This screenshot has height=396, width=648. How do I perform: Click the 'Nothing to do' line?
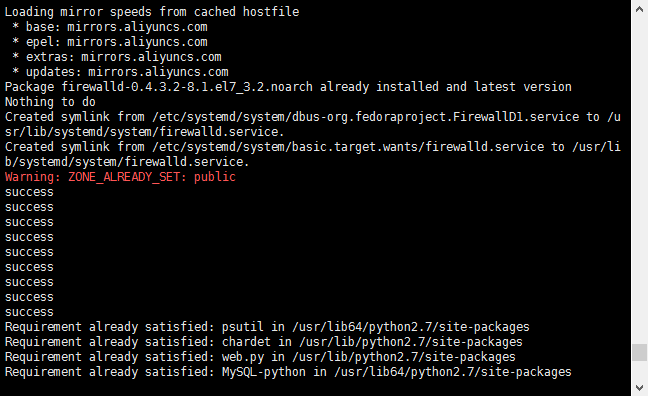click(50, 102)
